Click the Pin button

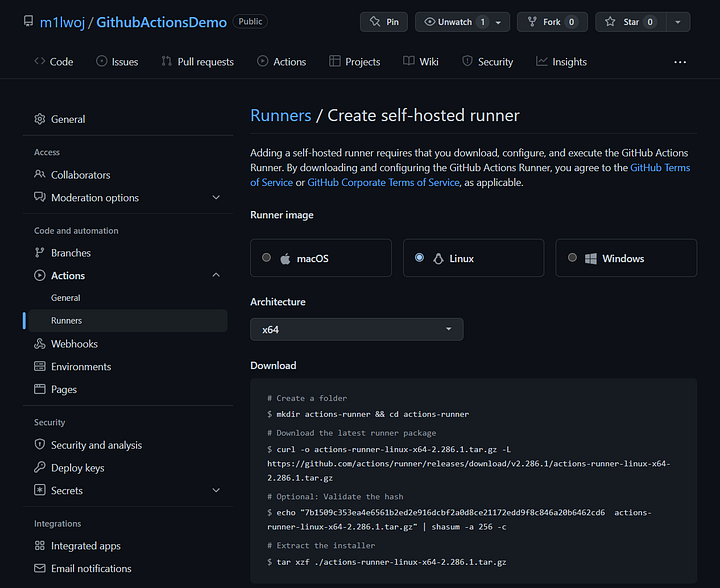pyautogui.click(x=384, y=22)
